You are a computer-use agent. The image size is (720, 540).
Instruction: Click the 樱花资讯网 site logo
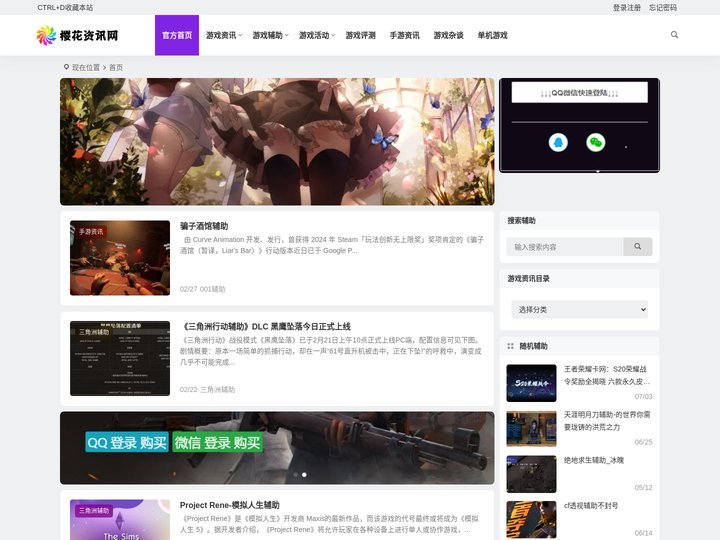(78, 35)
